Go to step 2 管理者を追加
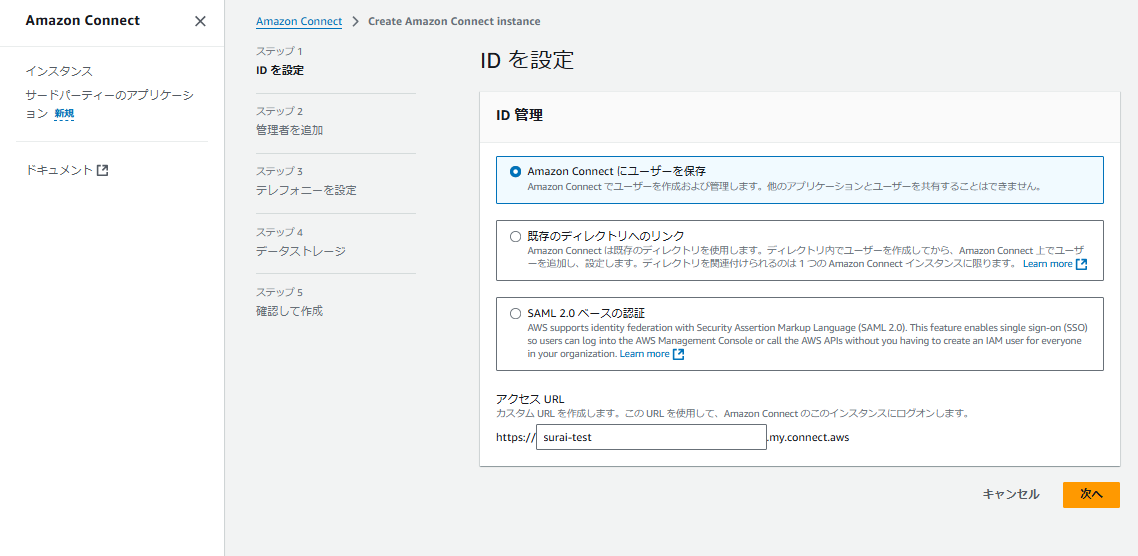The width and height of the screenshot is (1138, 556). 290,131
